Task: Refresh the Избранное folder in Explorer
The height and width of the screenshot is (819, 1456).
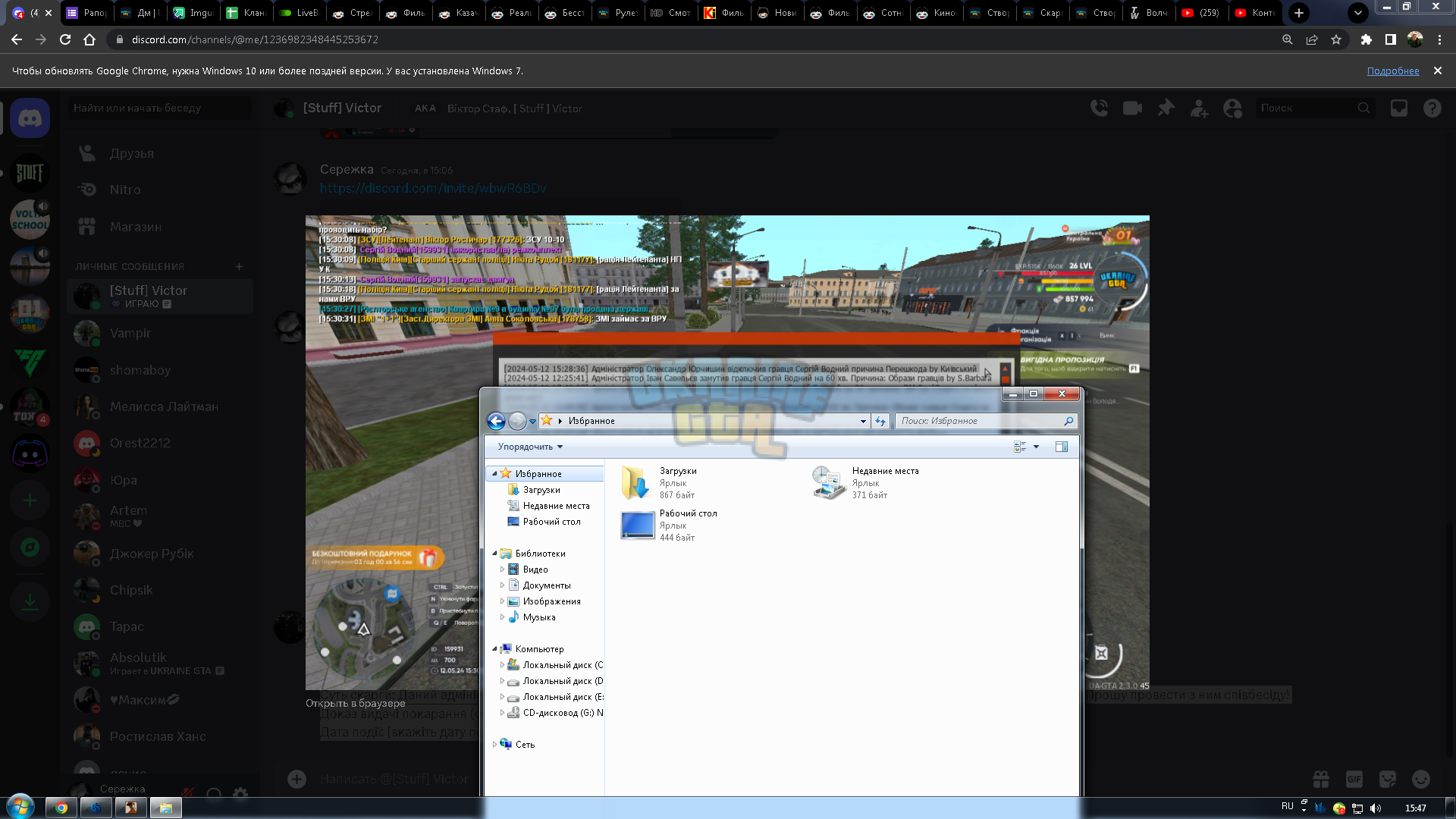Action: click(x=880, y=421)
